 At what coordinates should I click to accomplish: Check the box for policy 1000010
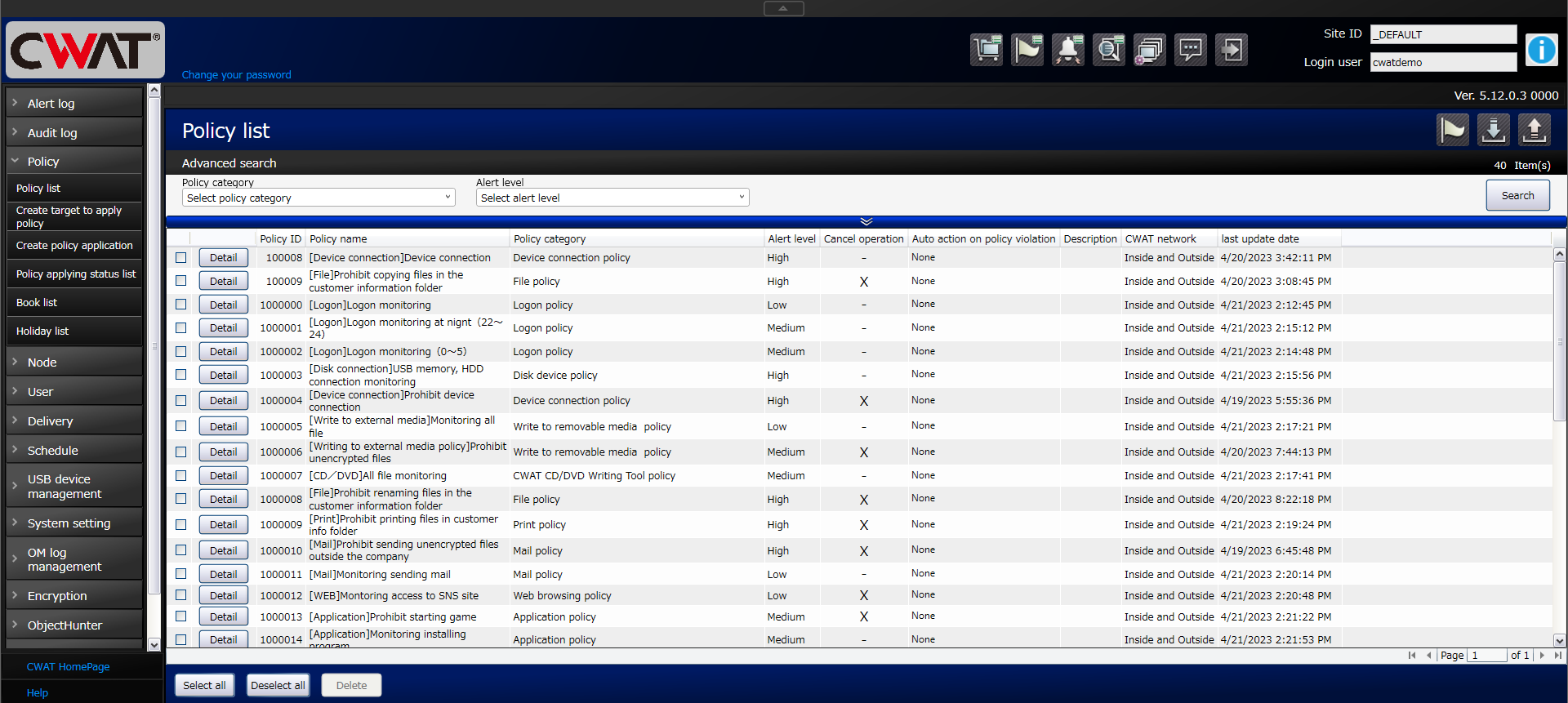point(181,550)
